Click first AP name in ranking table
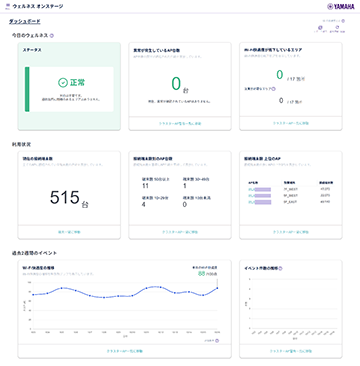360x366 pixels. (x=259, y=189)
